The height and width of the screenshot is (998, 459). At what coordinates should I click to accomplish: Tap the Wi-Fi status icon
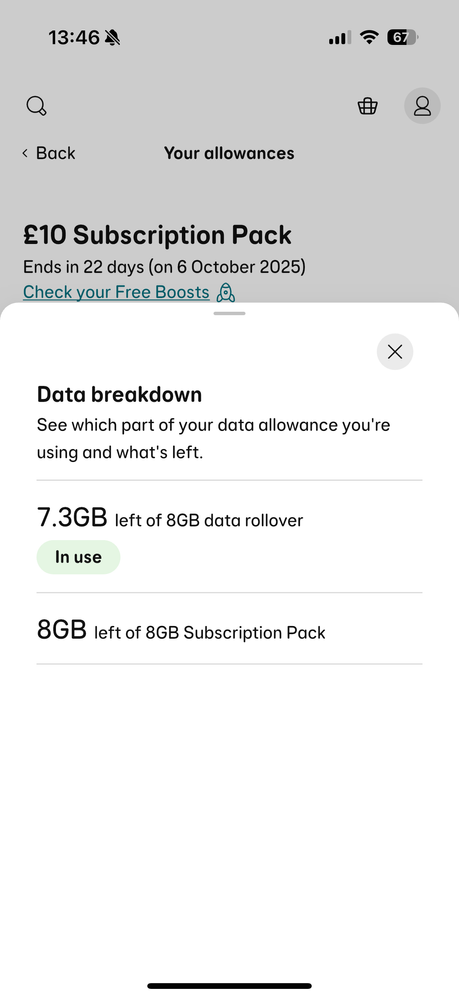click(369, 38)
